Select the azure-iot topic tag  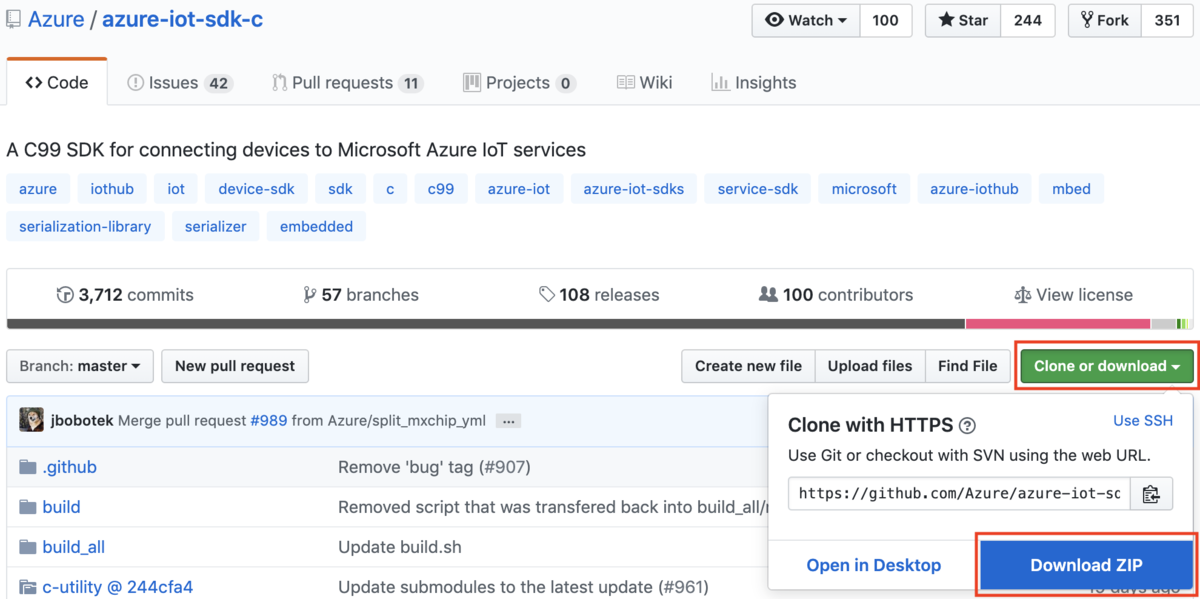tap(518, 189)
